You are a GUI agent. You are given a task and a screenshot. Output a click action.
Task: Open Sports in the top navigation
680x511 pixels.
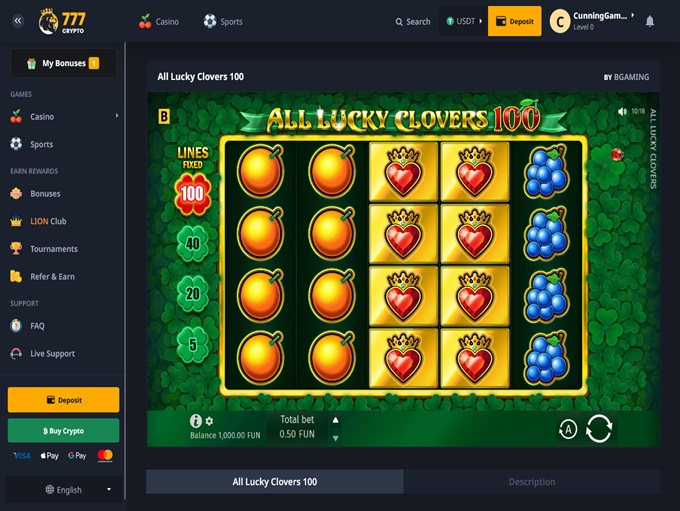coord(223,21)
